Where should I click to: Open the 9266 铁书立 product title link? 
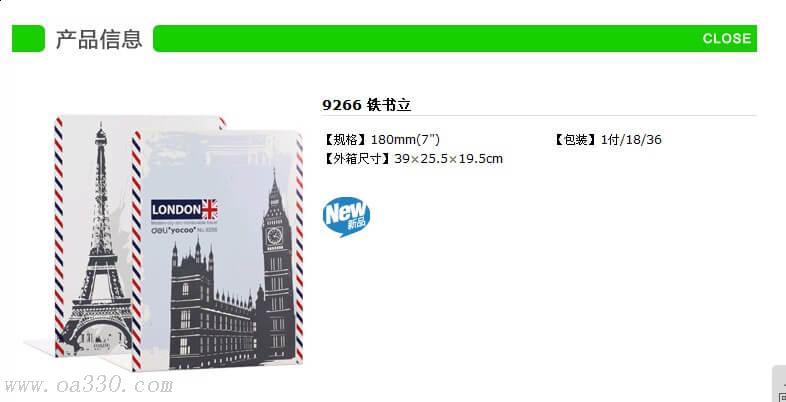[366, 105]
